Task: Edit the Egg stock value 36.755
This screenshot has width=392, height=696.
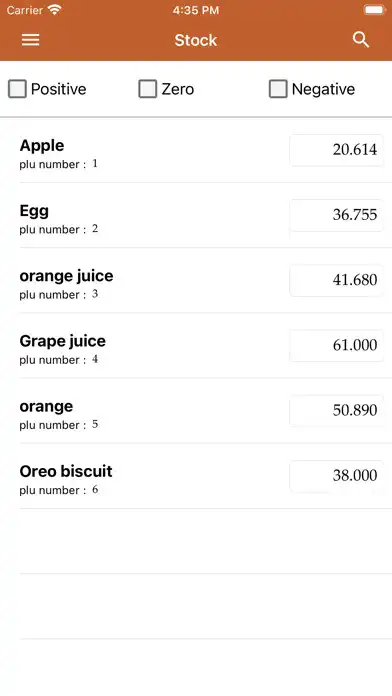Action: tap(337, 215)
